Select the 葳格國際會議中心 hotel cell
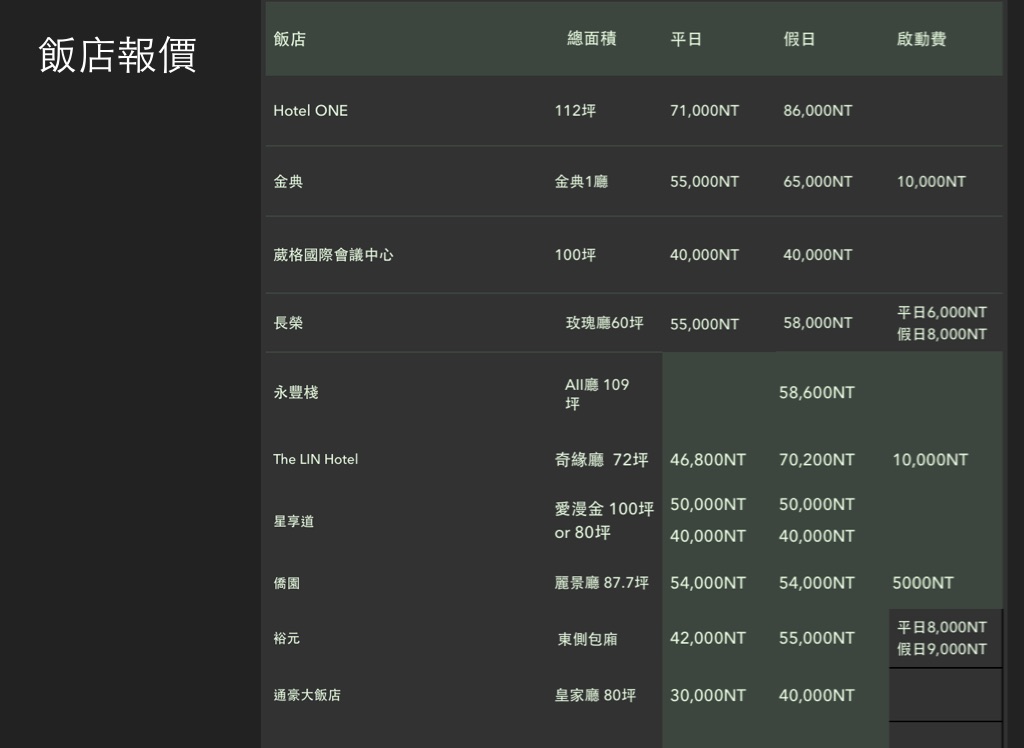1024x748 pixels. [x=334, y=255]
